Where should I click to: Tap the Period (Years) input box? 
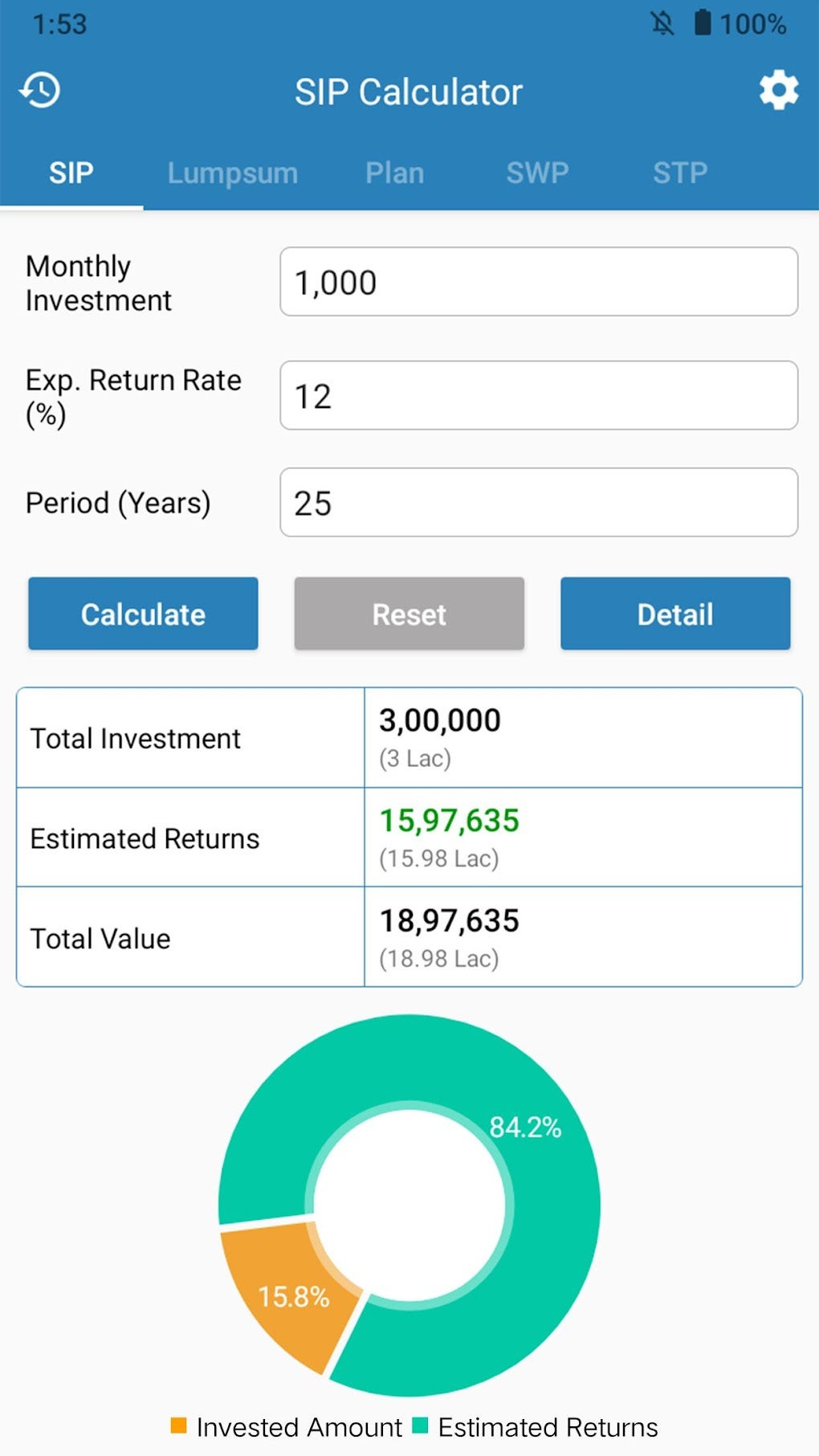(538, 503)
